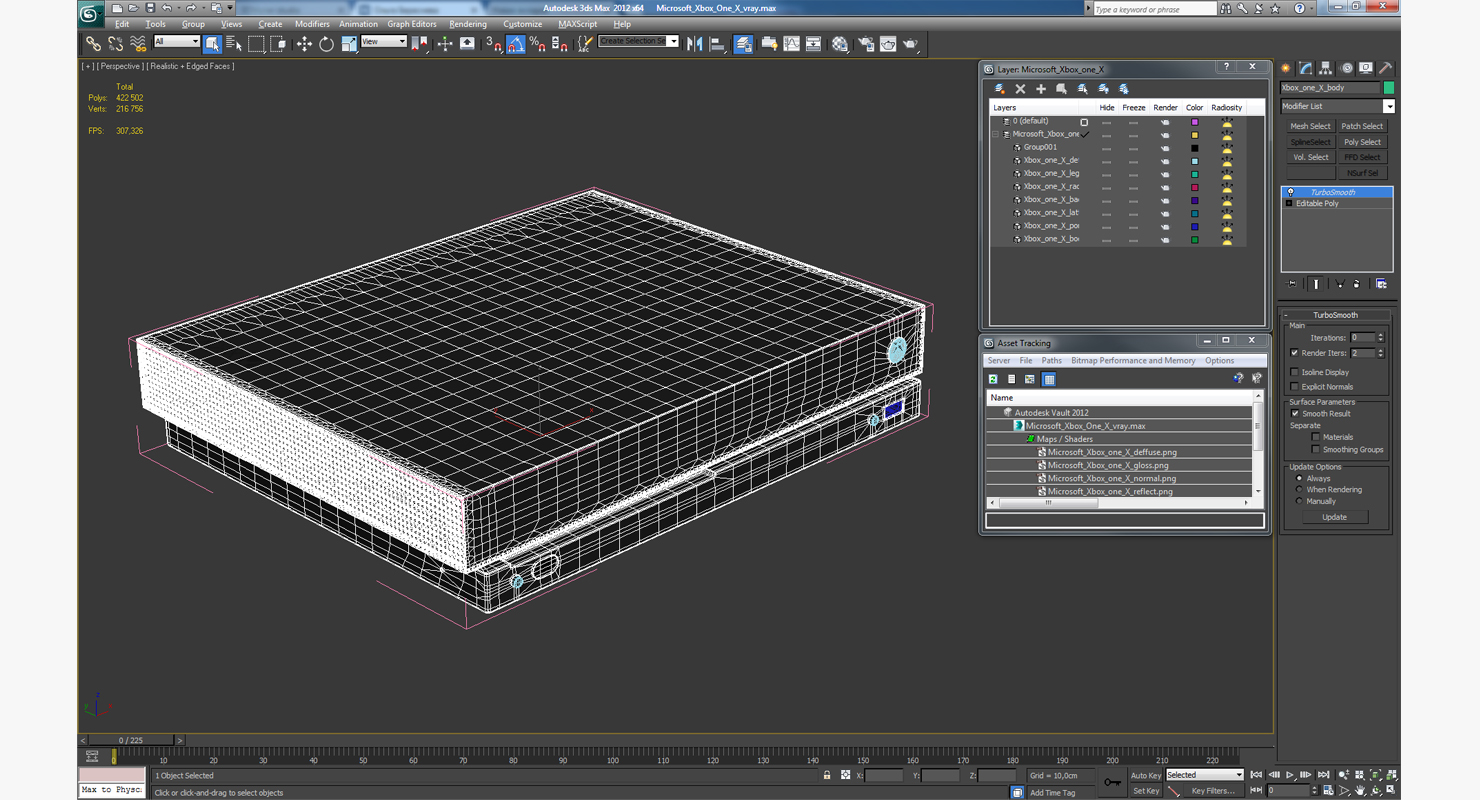
Task: Open the Modifiers menu
Action: [312, 24]
